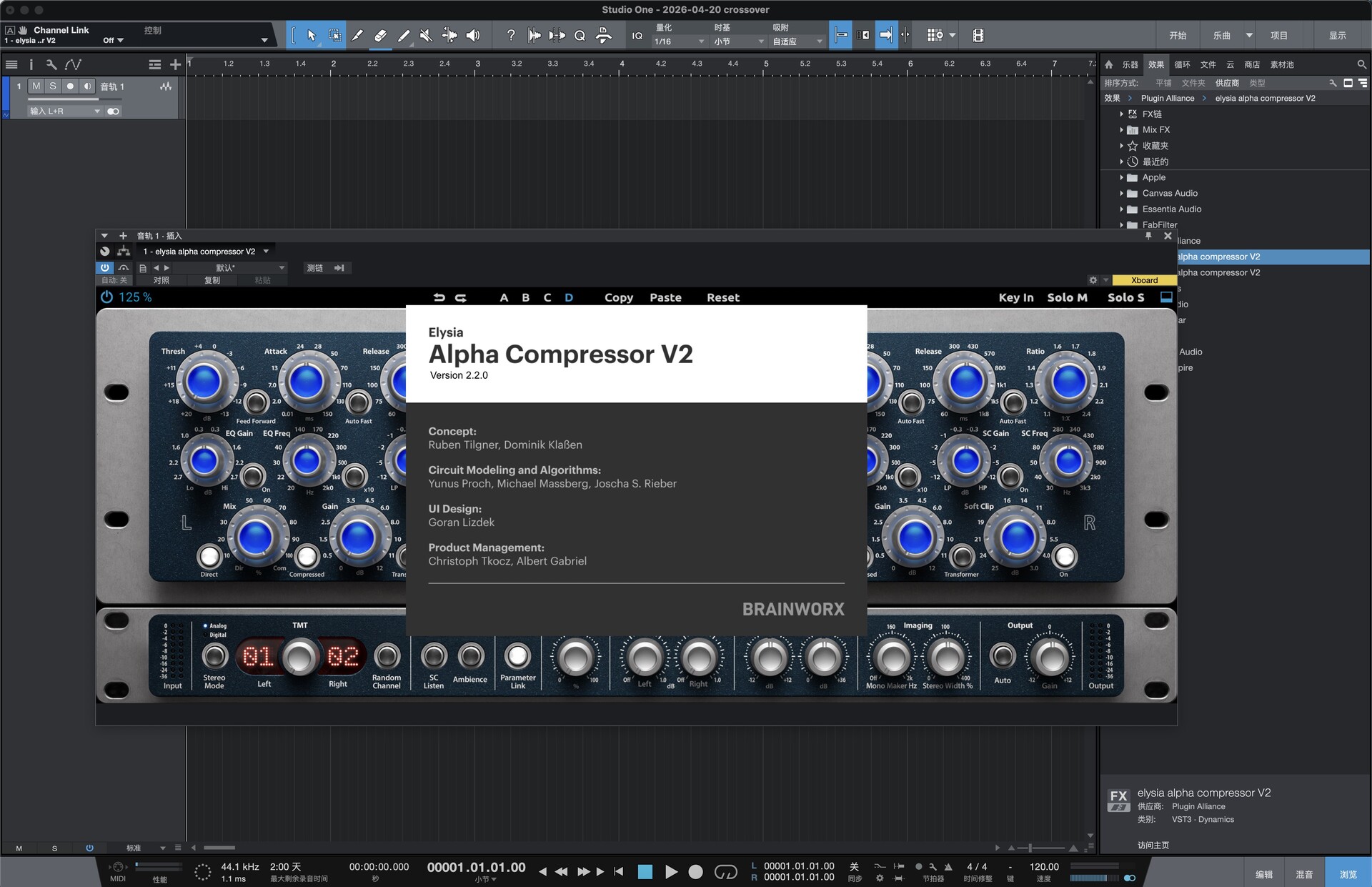Select plugin settings slot B
The image size is (1372, 887).
tap(525, 297)
